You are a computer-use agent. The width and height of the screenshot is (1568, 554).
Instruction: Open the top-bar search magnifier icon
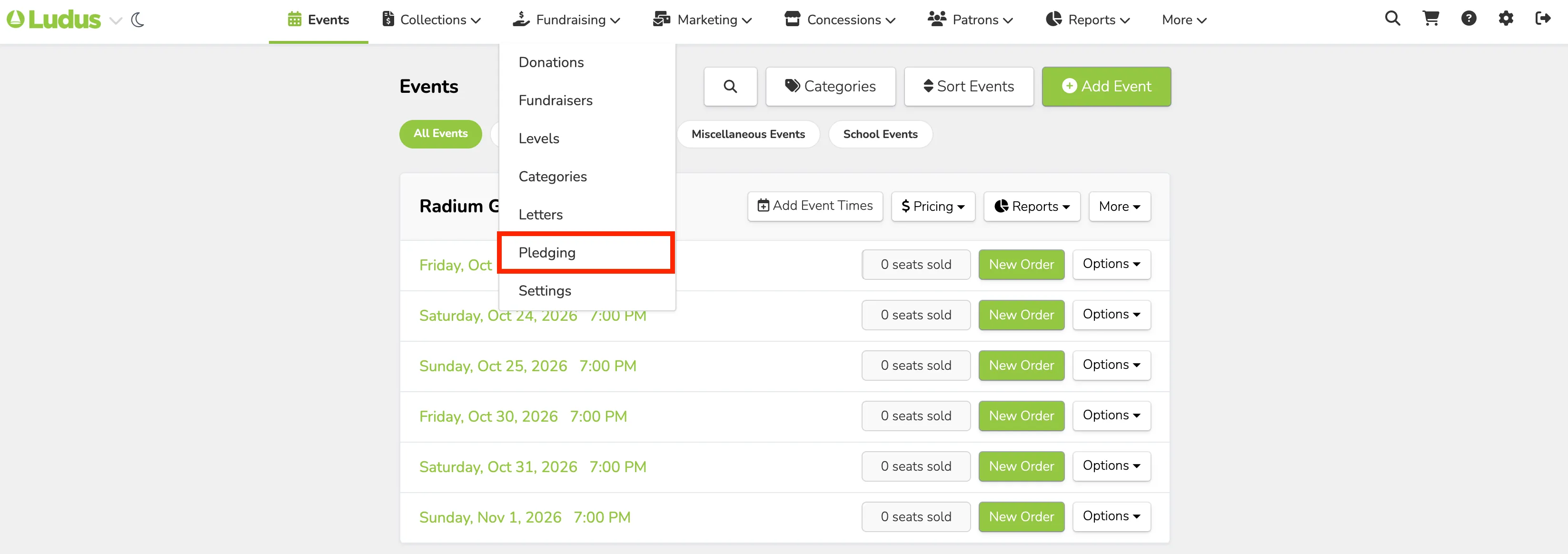(x=1392, y=18)
